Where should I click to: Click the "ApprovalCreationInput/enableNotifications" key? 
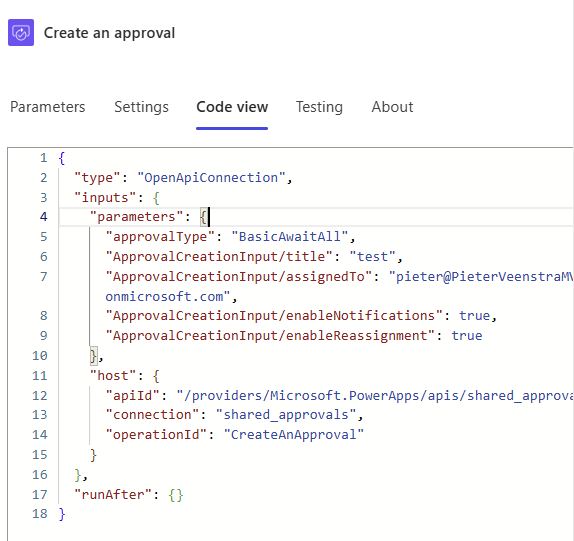tap(274, 316)
